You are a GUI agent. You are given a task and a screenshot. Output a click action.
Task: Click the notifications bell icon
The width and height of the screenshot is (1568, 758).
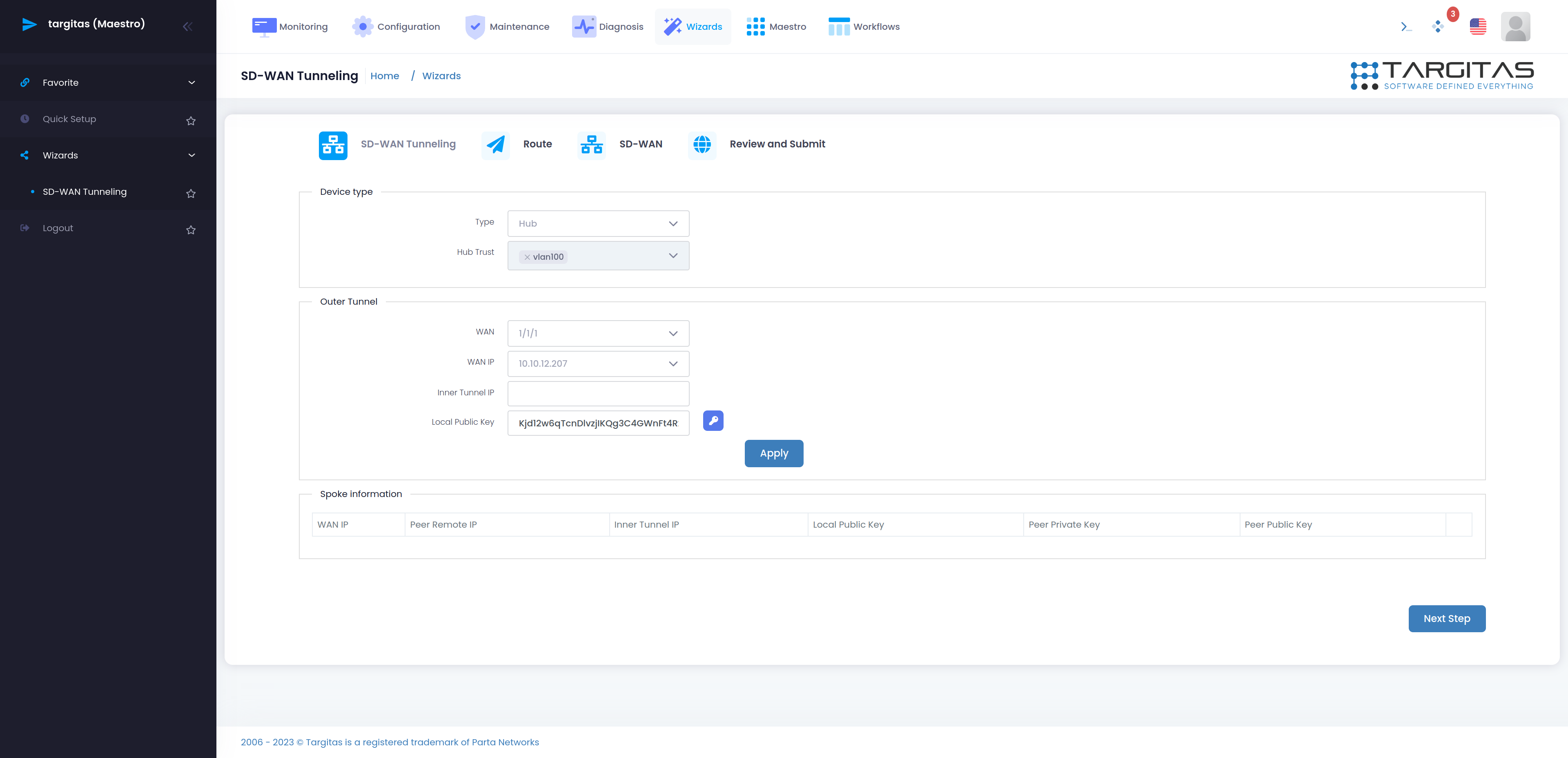coord(1440,26)
